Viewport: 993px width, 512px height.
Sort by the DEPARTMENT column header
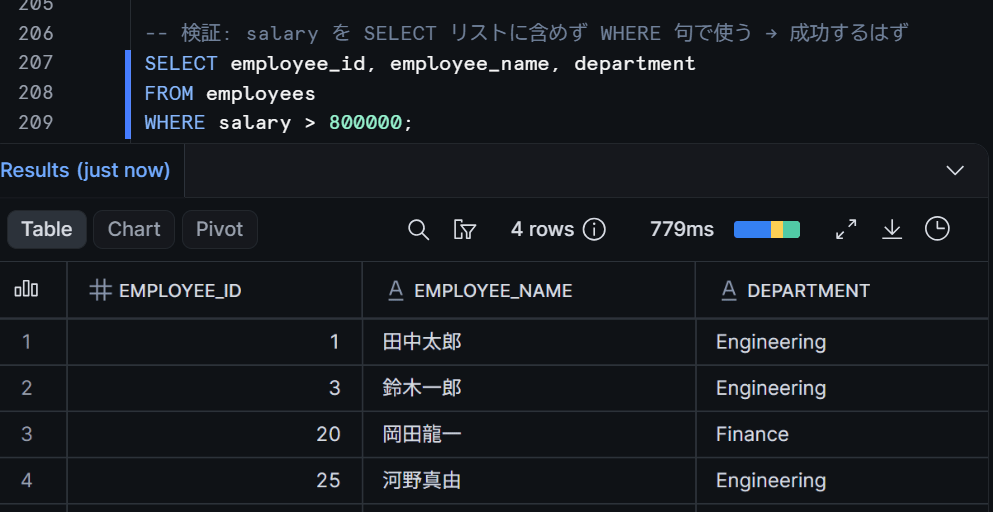click(809, 291)
